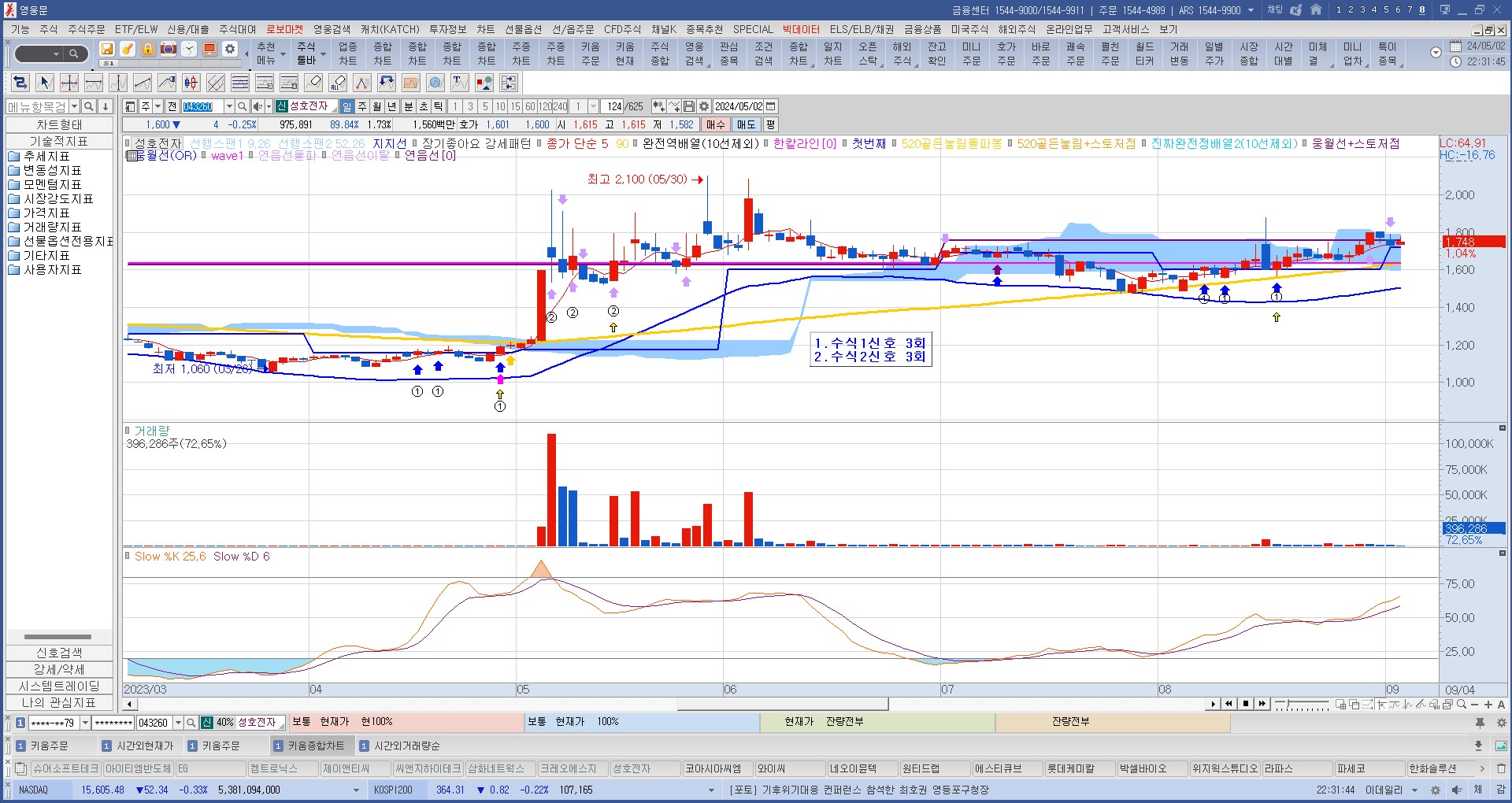Click the padlock screen lock icon

(x=148, y=50)
